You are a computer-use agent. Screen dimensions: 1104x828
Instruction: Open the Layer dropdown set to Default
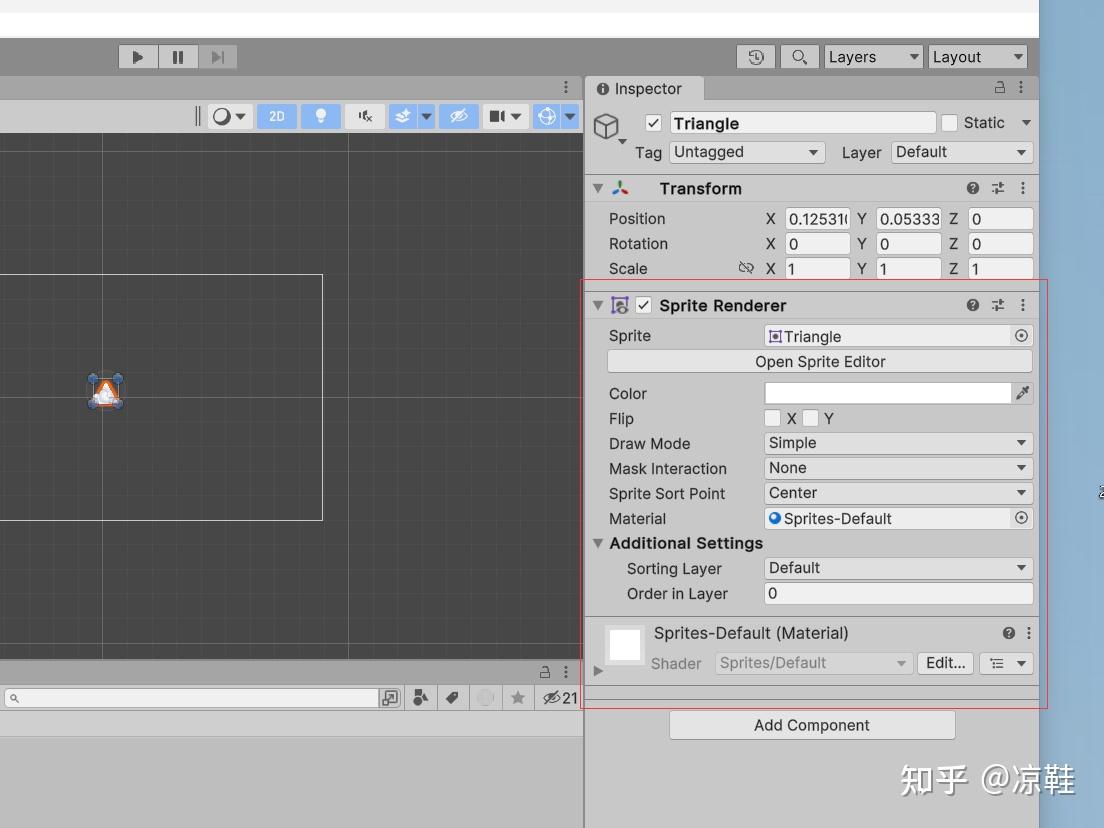[x=961, y=152]
